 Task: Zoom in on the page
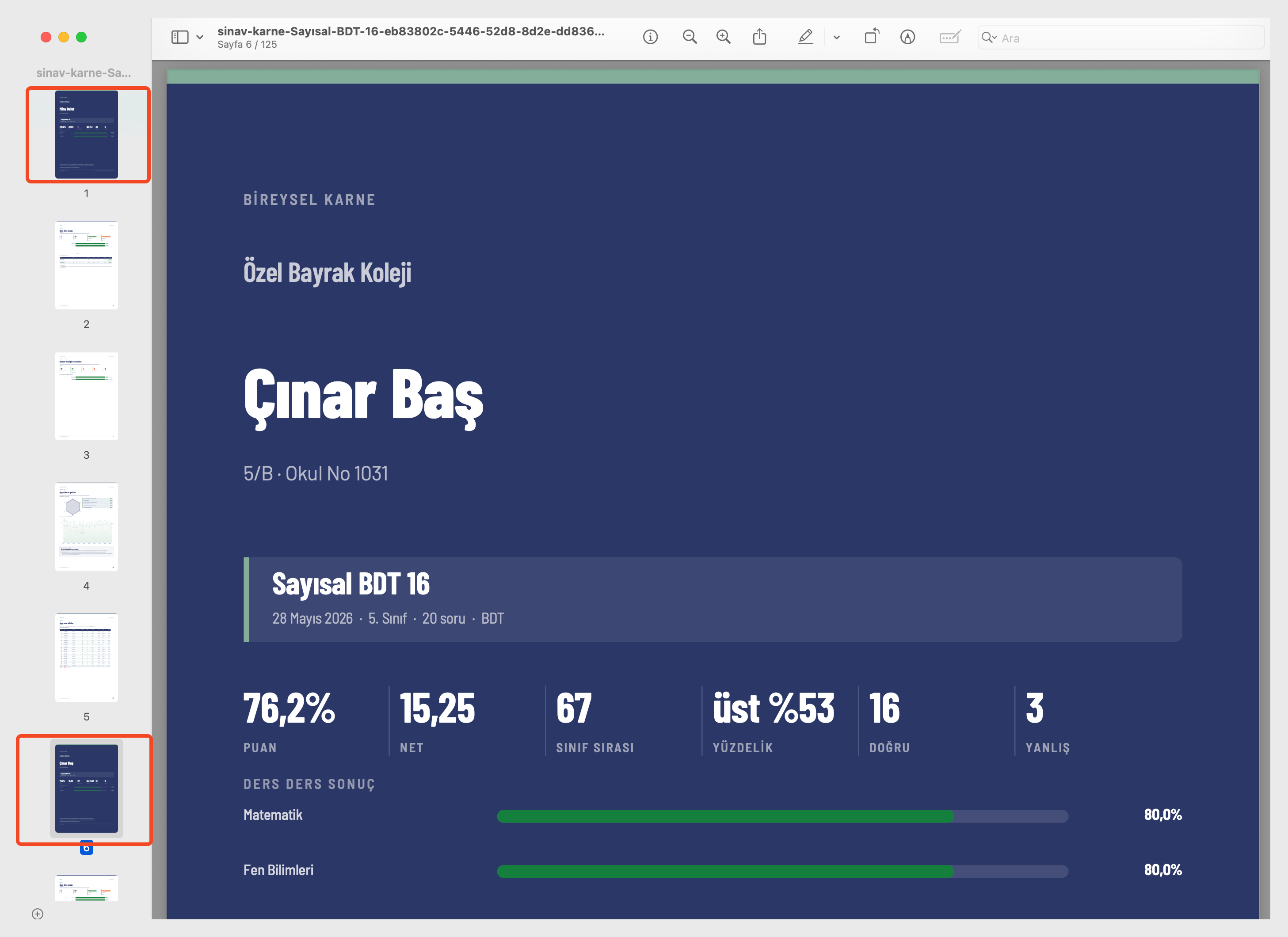click(724, 38)
